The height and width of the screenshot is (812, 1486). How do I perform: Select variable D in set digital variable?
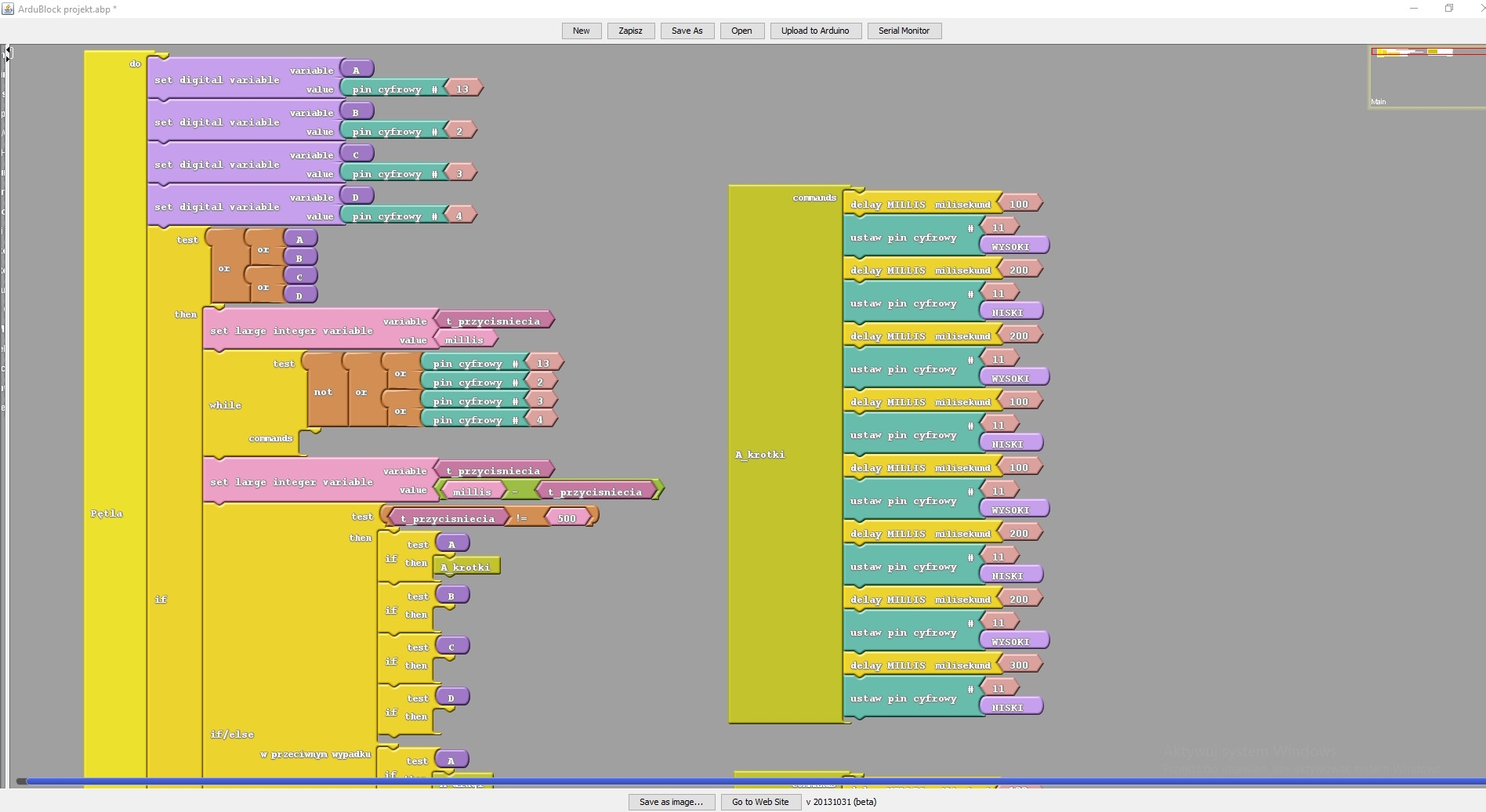(x=357, y=197)
